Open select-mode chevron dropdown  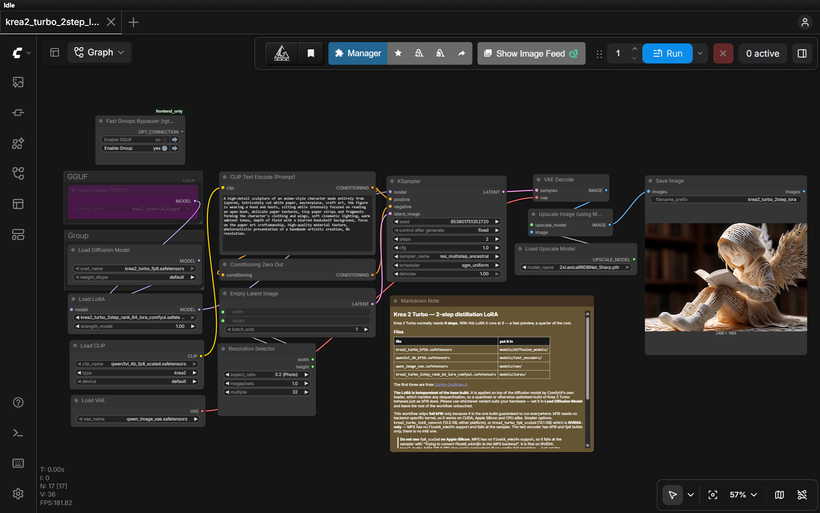pyautogui.click(x=690, y=495)
